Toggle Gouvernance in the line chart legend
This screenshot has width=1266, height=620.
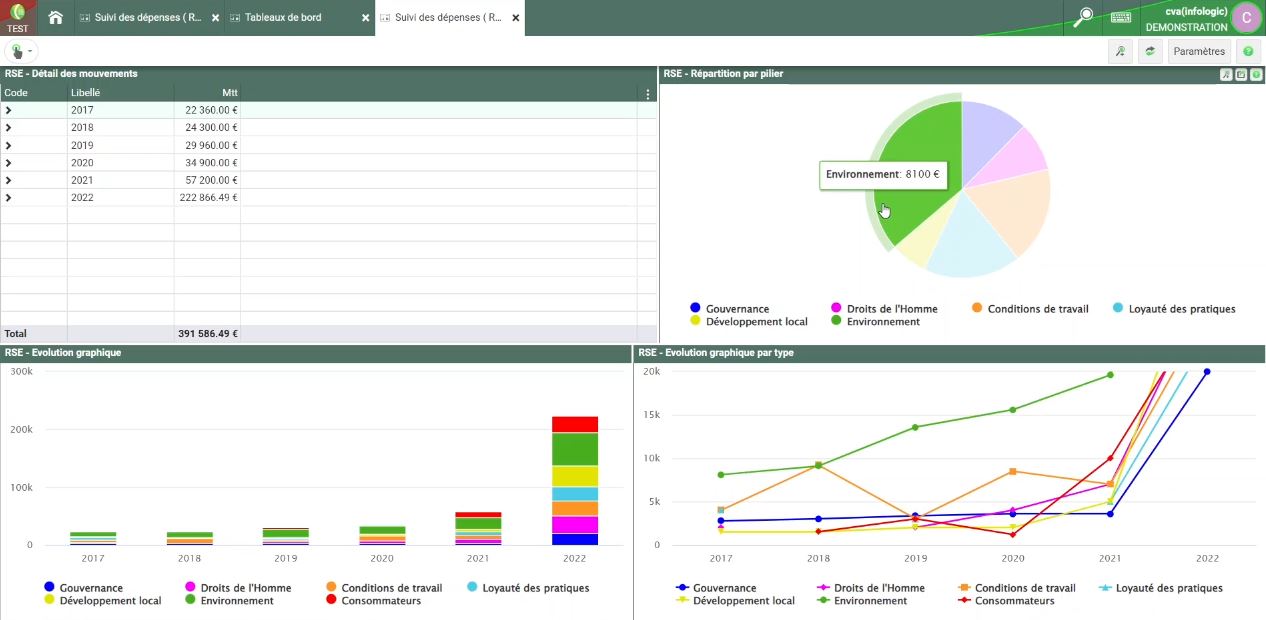(x=716, y=588)
